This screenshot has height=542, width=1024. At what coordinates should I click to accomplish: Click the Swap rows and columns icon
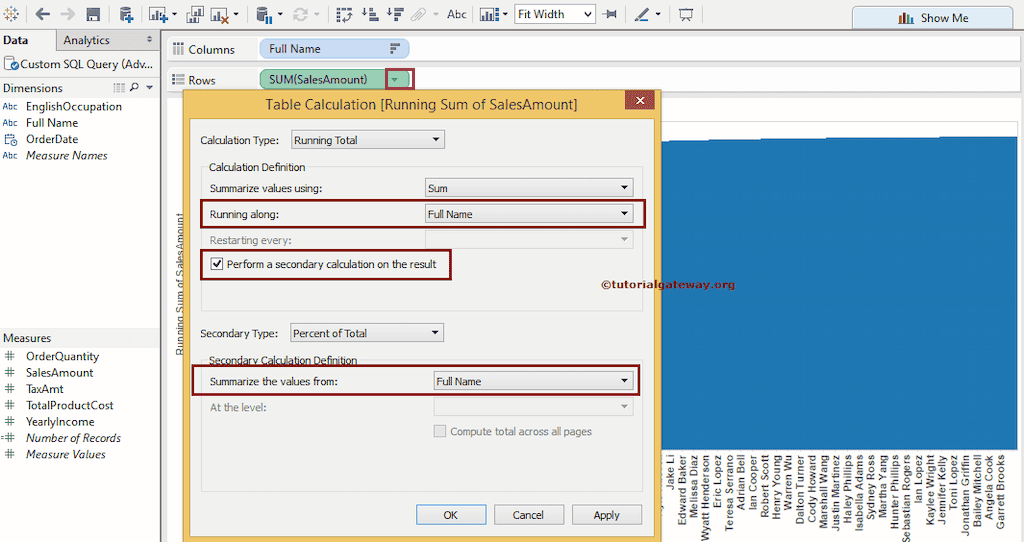[x=344, y=15]
